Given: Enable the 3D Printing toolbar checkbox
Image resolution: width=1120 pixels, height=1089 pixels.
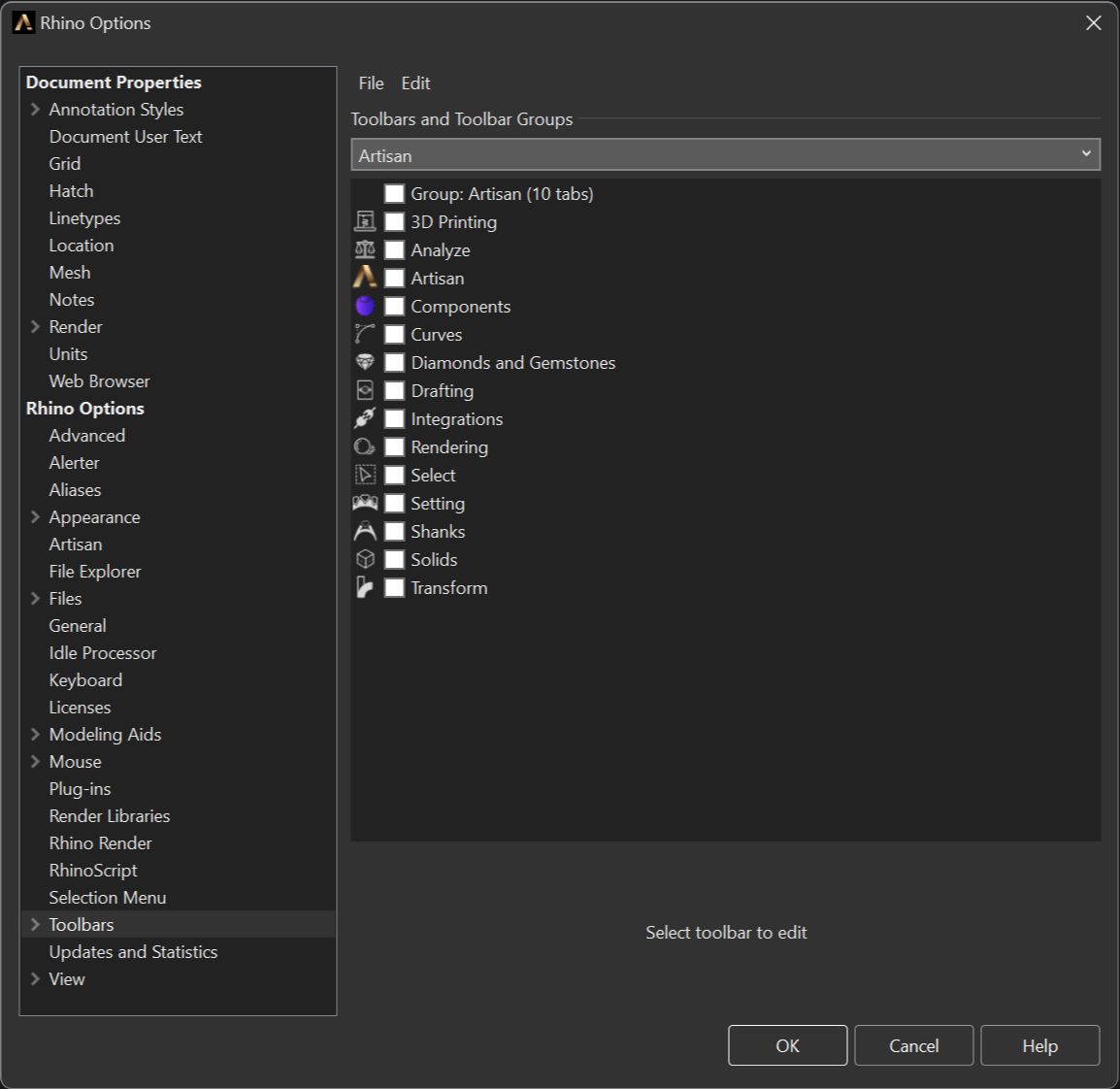Looking at the screenshot, I should tap(394, 221).
